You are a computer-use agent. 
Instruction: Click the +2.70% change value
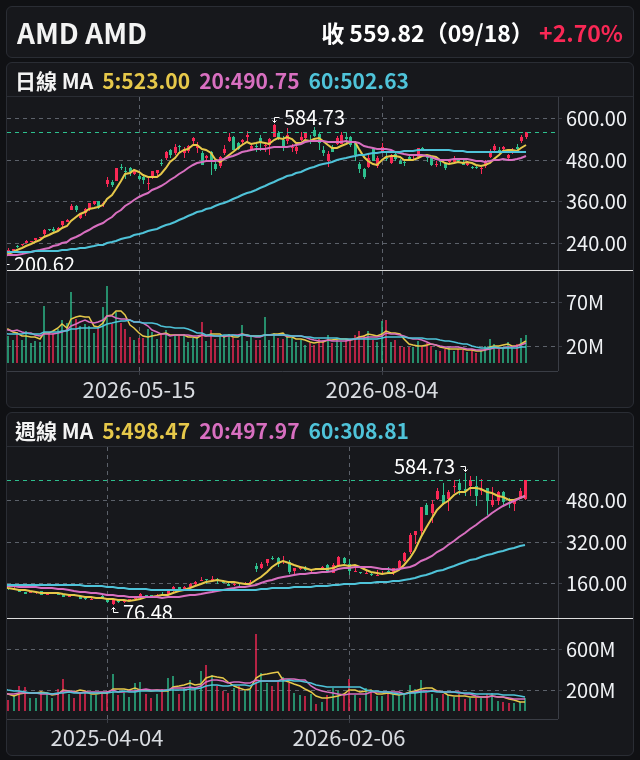(x=580, y=34)
